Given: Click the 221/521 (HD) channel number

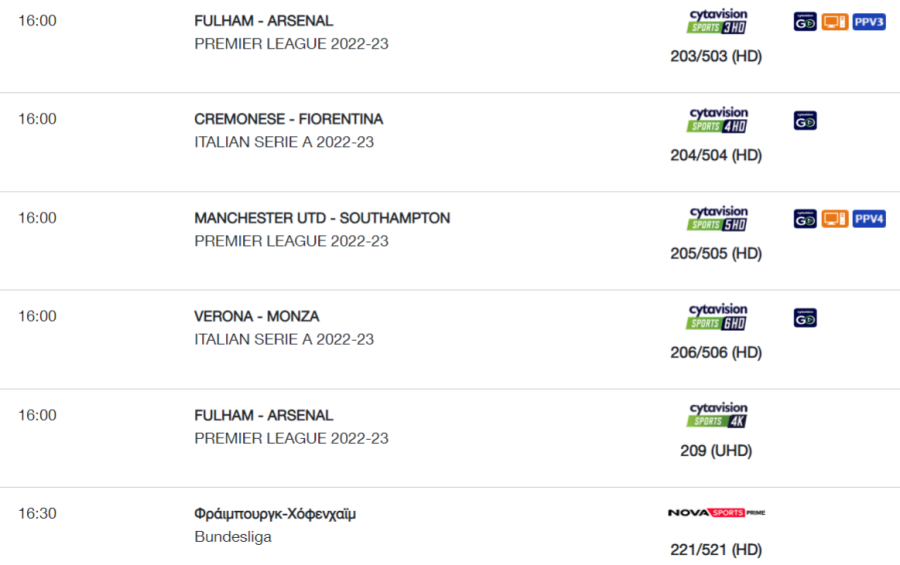Looking at the screenshot, I should (x=716, y=549).
